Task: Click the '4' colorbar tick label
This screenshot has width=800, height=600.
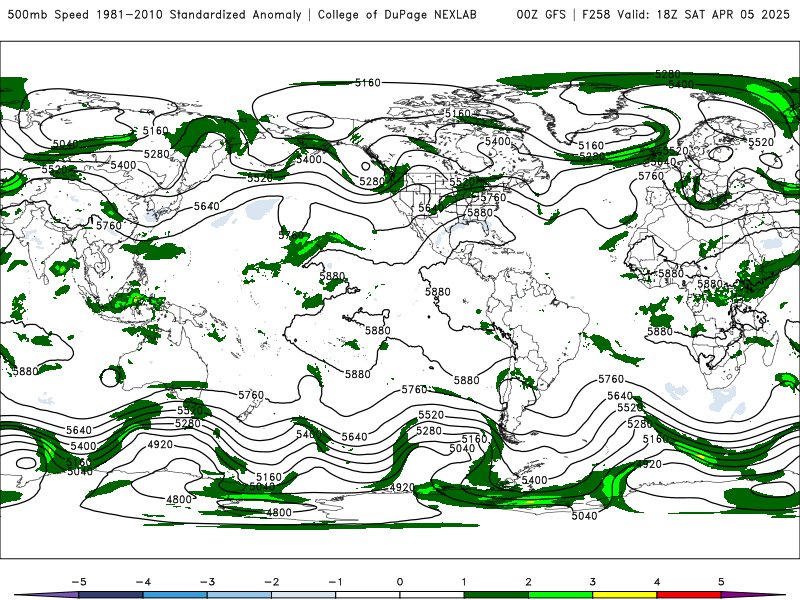Action: tap(657, 582)
